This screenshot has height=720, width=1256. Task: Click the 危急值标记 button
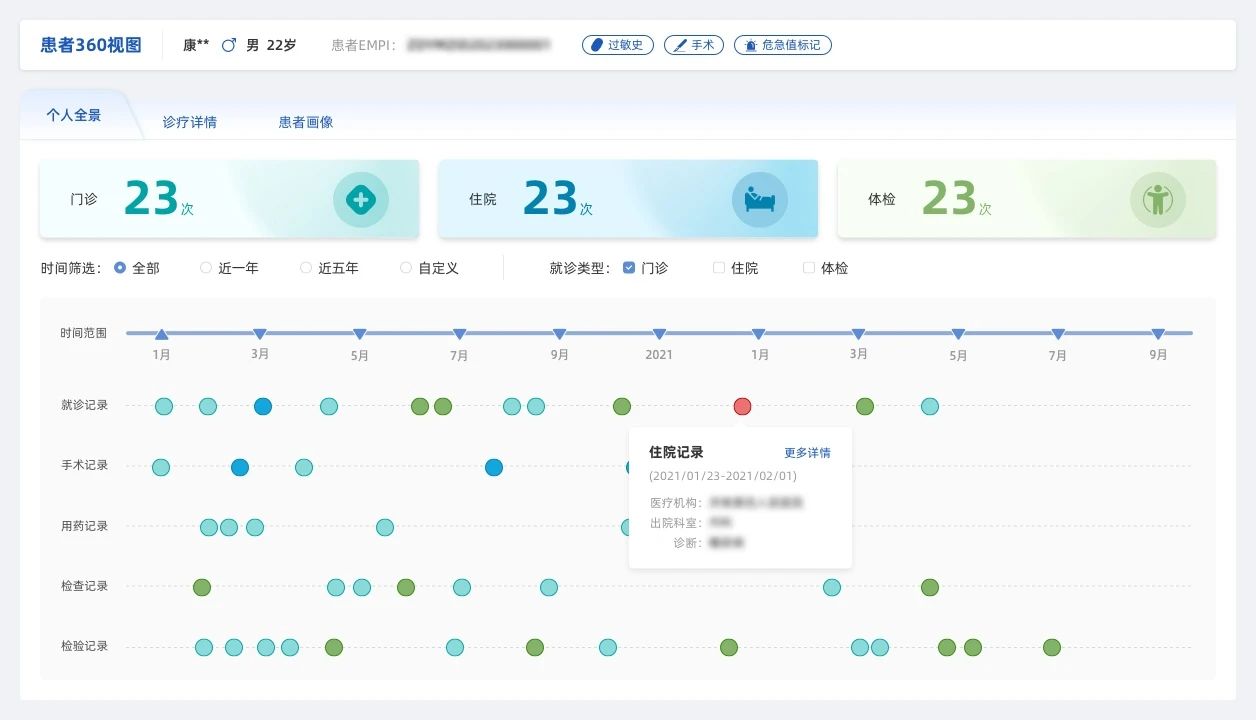click(x=783, y=44)
